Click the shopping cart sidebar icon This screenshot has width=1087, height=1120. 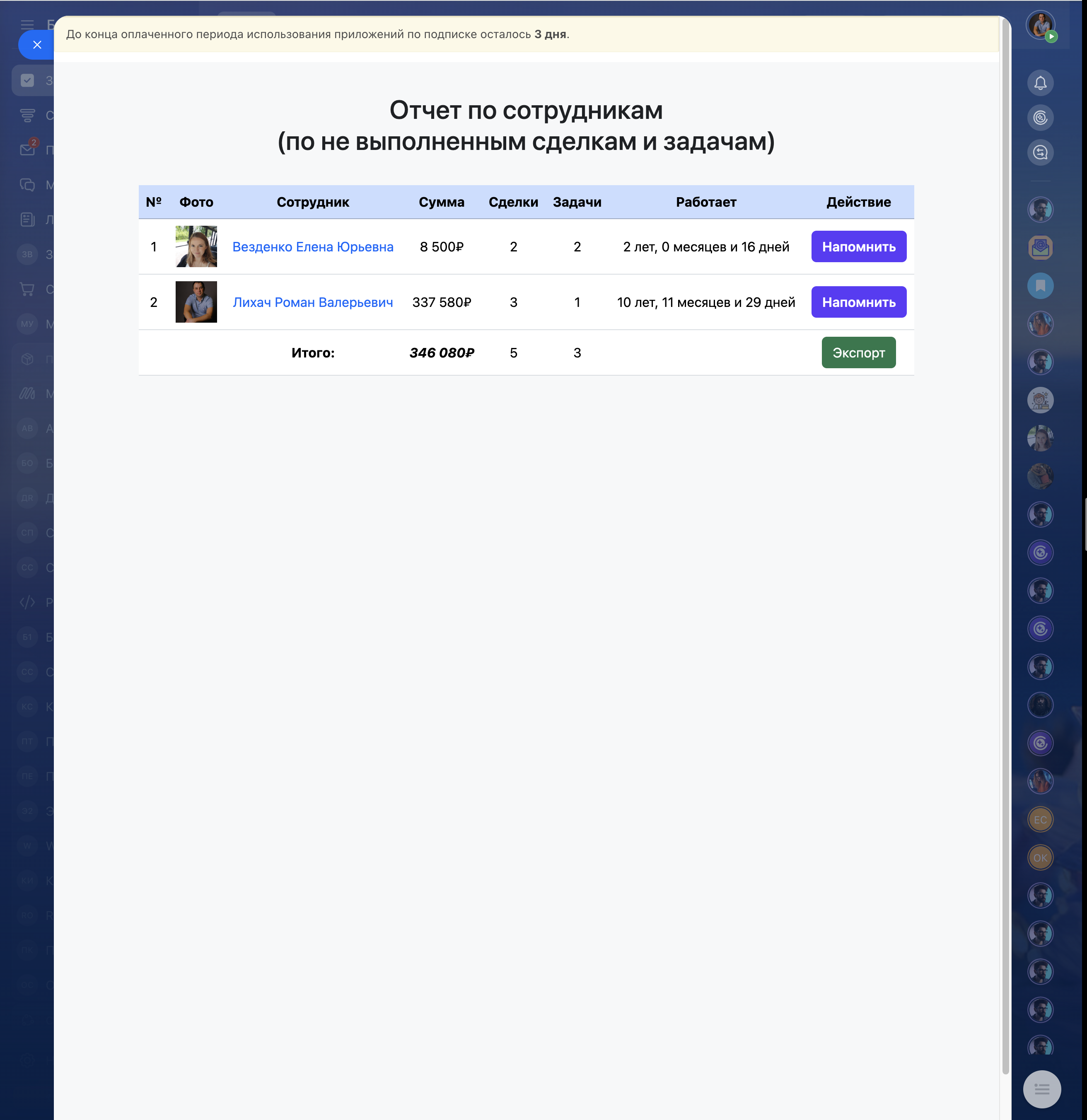click(27, 289)
